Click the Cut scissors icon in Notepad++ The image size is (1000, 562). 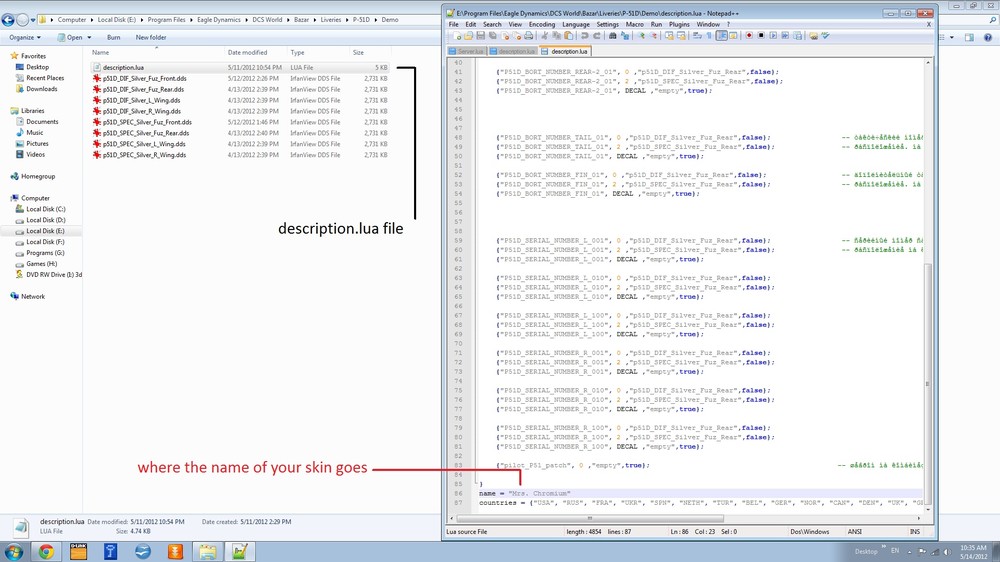pyautogui.click(x=545, y=36)
